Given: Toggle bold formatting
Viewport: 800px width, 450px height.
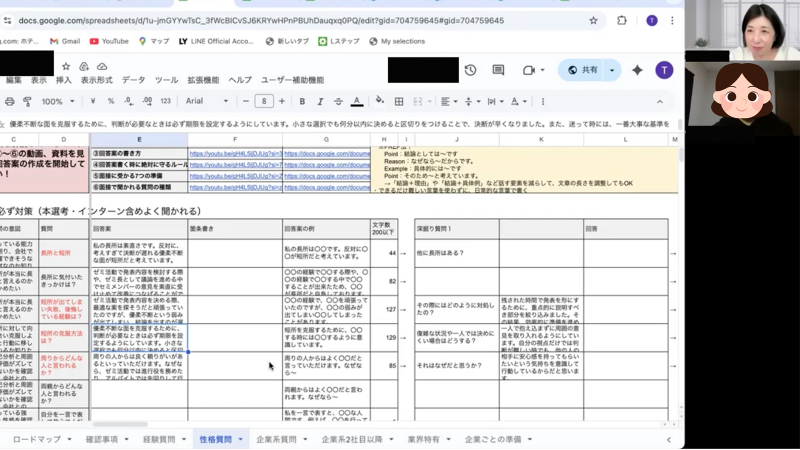Looking at the screenshot, I should (302, 102).
